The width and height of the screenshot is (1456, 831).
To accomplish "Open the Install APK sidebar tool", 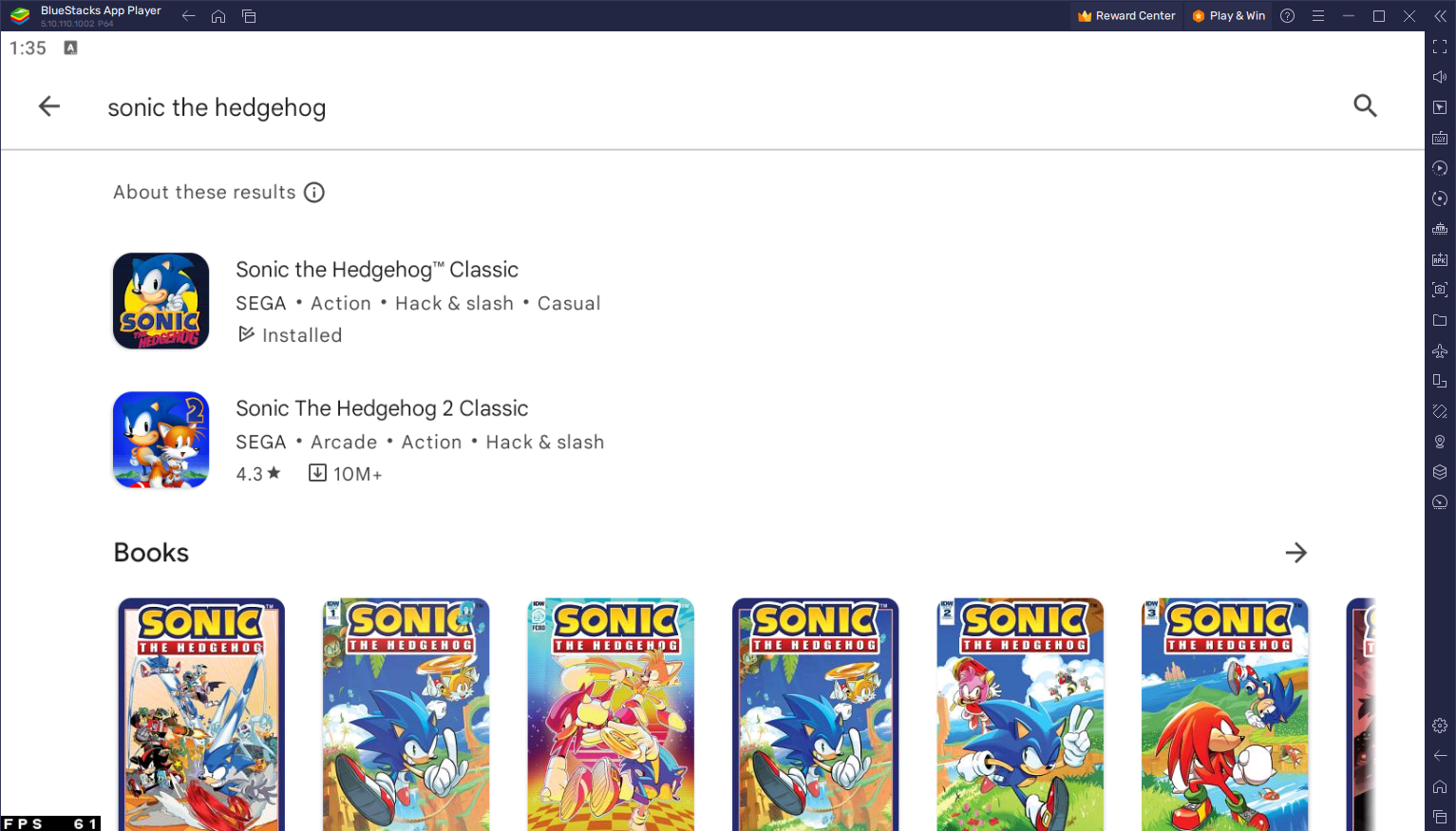I will click(x=1440, y=259).
